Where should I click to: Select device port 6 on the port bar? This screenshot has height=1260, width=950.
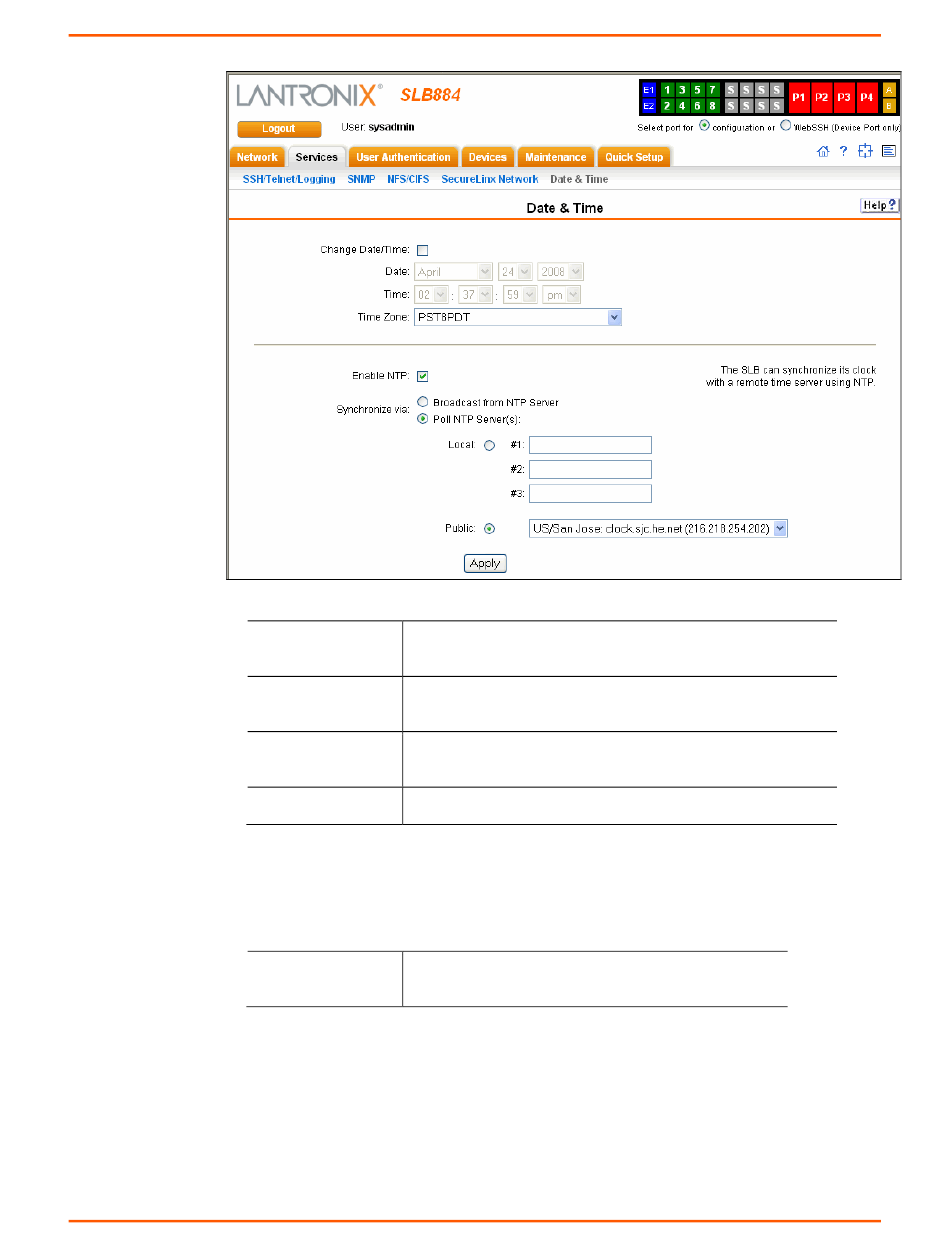(697, 105)
